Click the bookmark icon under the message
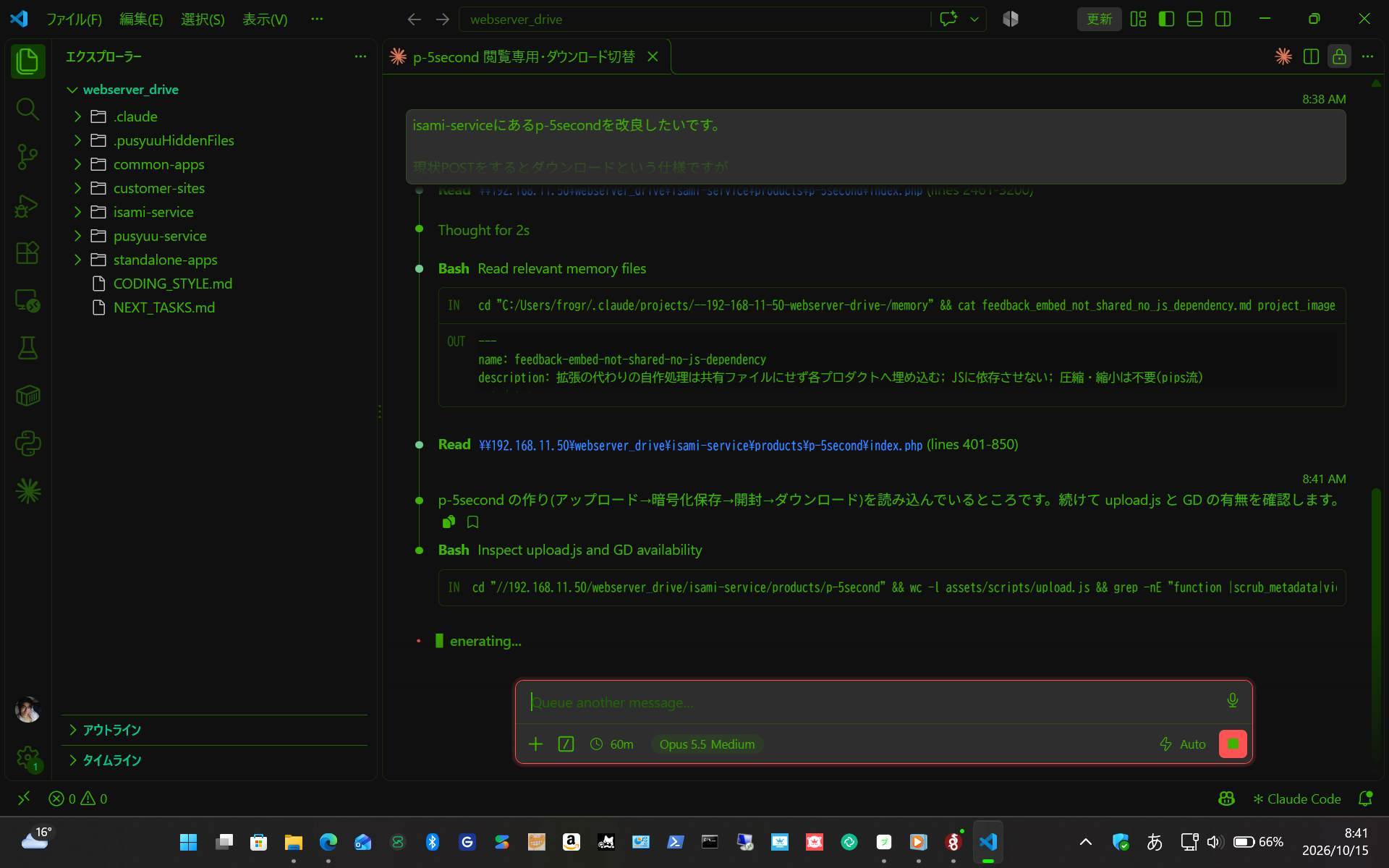1389x868 pixels. point(473,522)
